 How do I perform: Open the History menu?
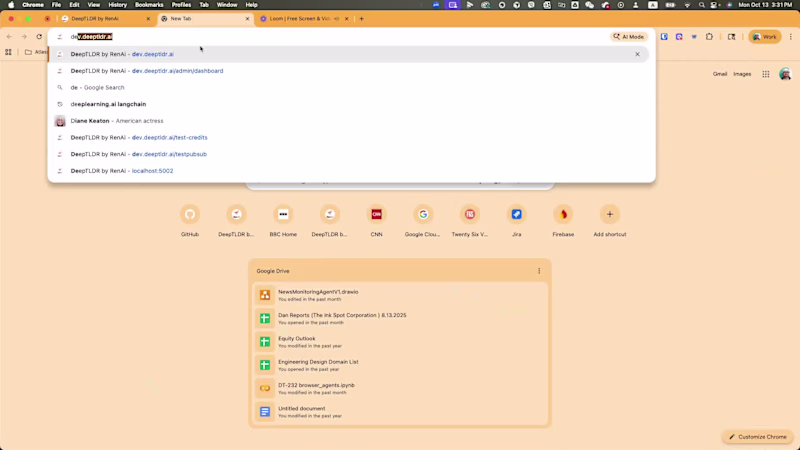point(117,5)
